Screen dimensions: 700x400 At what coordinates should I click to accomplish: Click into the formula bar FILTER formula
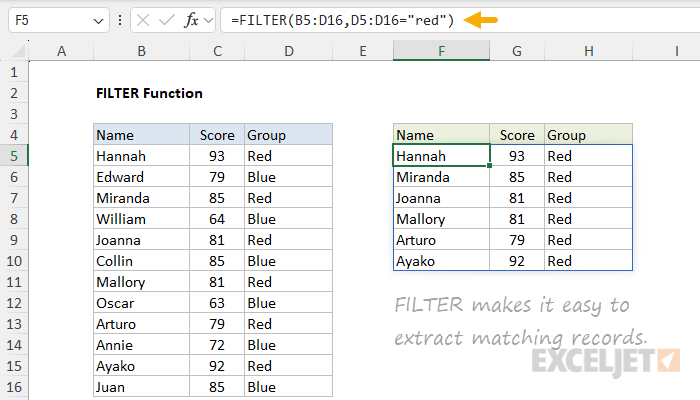342,20
